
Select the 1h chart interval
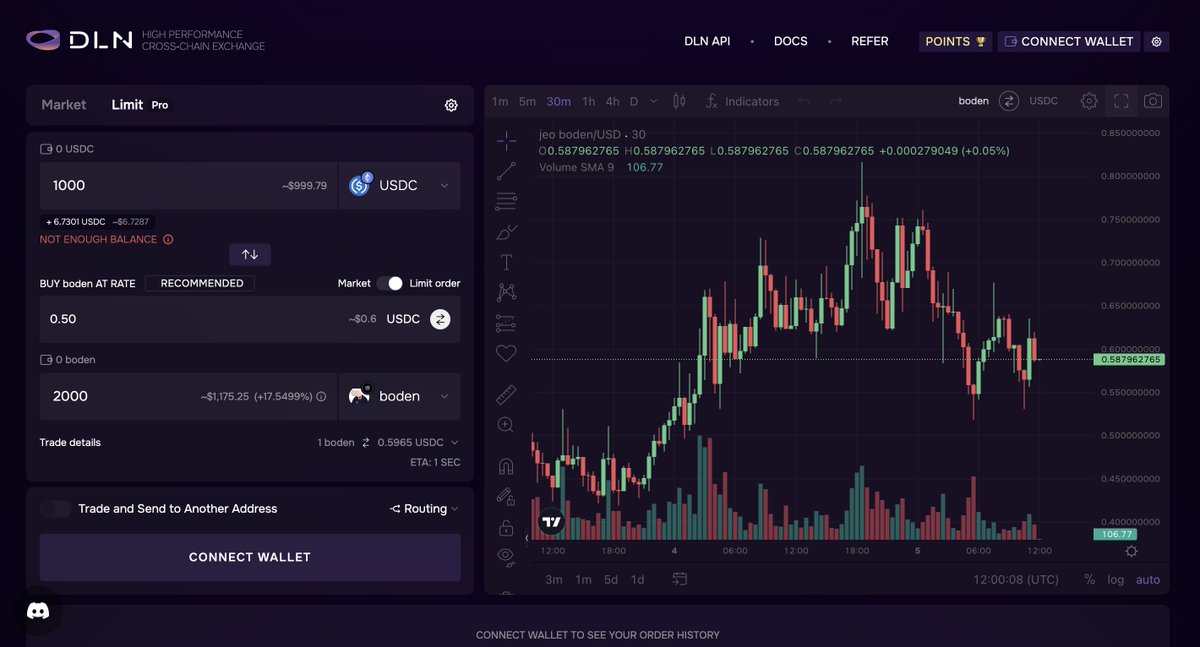tap(589, 101)
